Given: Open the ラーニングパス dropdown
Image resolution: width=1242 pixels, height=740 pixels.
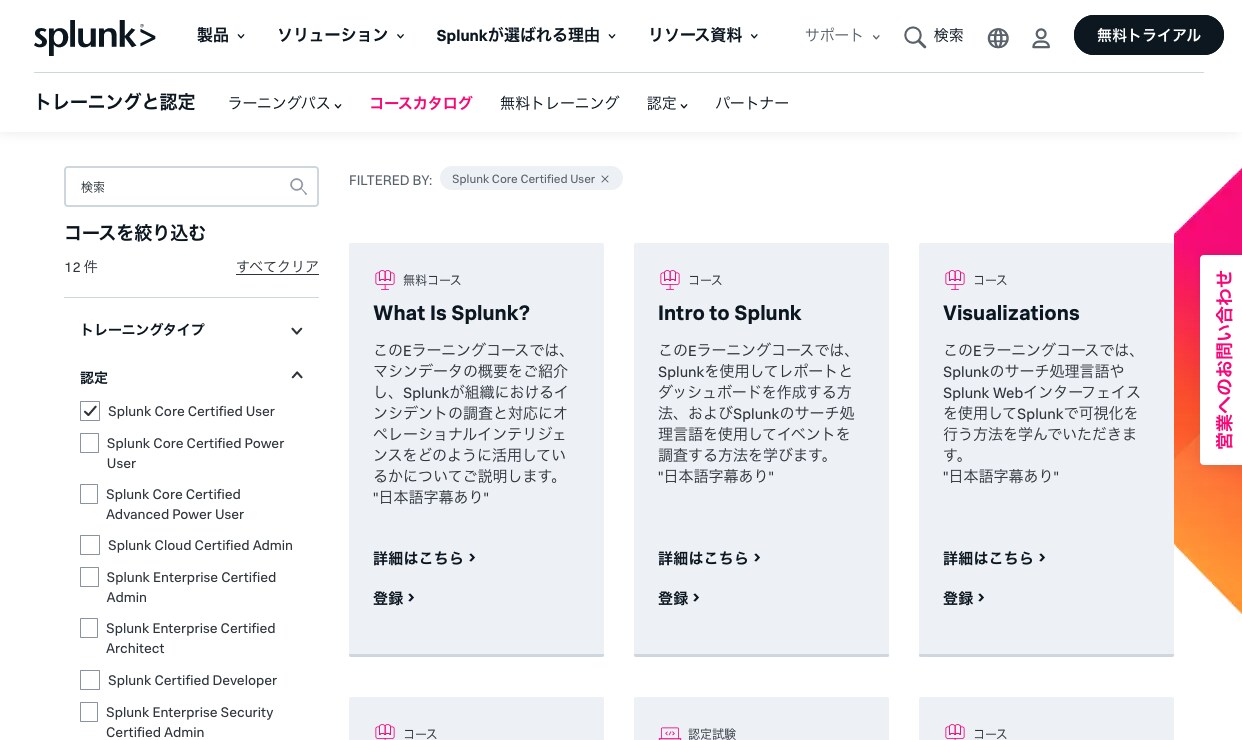Looking at the screenshot, I should (x=285, y=103).
